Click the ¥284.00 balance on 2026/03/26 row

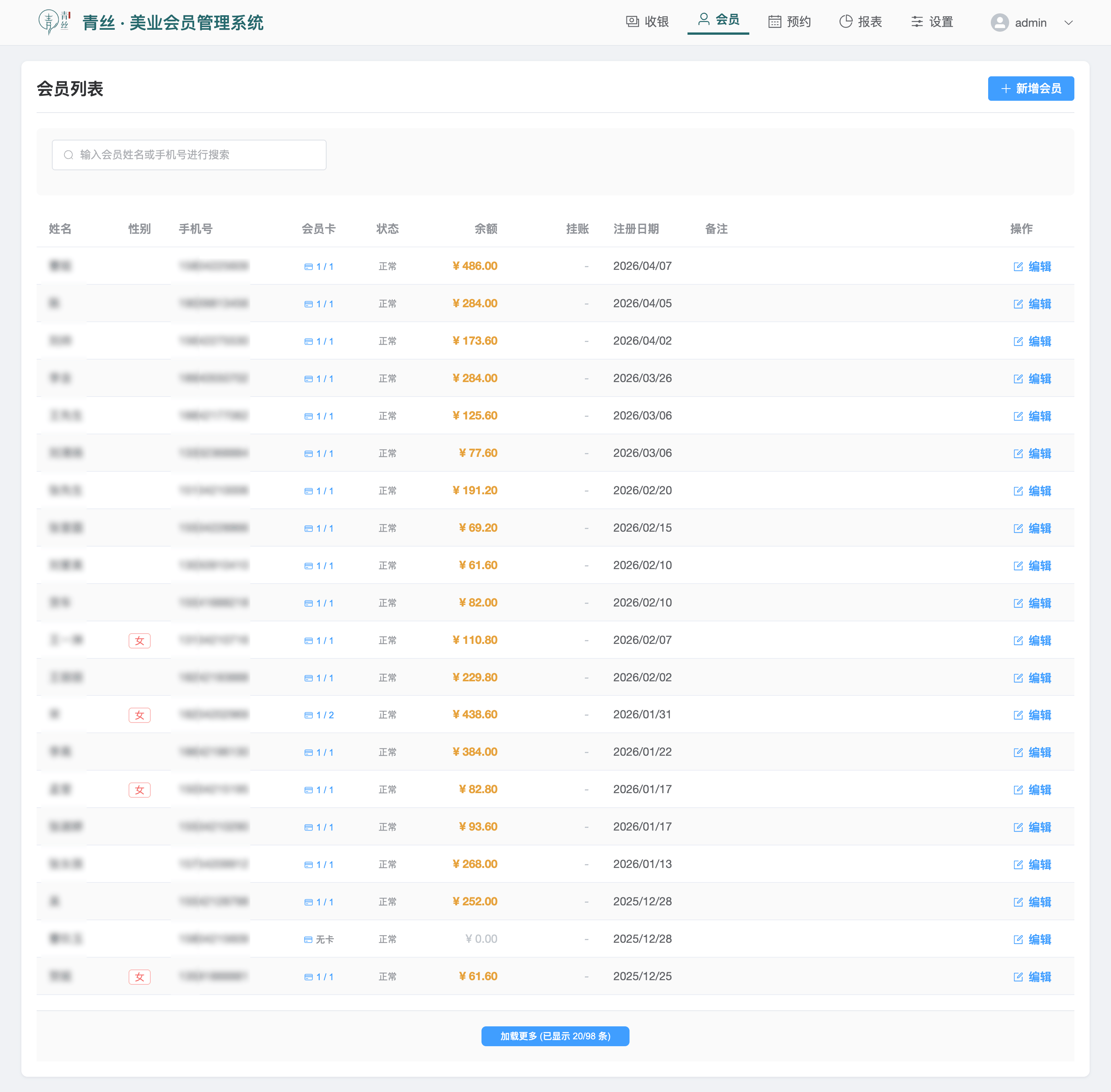tap(475, 378)
